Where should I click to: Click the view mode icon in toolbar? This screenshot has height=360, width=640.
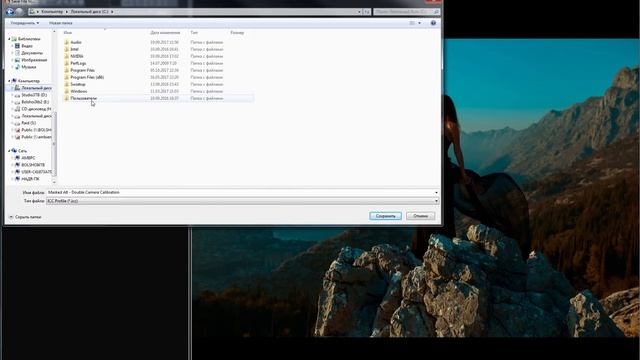tap(412, 23)
